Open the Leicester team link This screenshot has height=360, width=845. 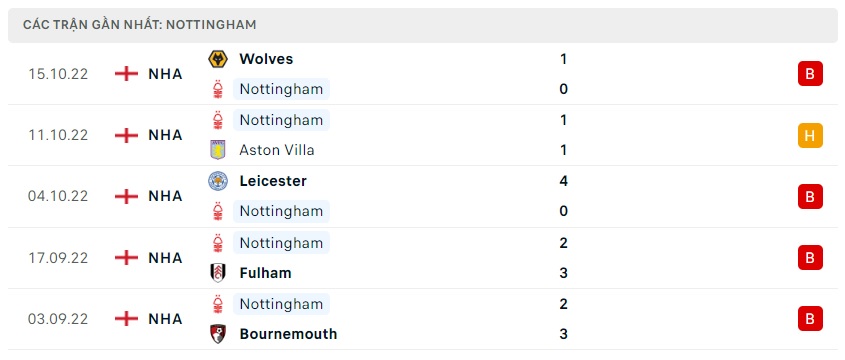point(273,181)
